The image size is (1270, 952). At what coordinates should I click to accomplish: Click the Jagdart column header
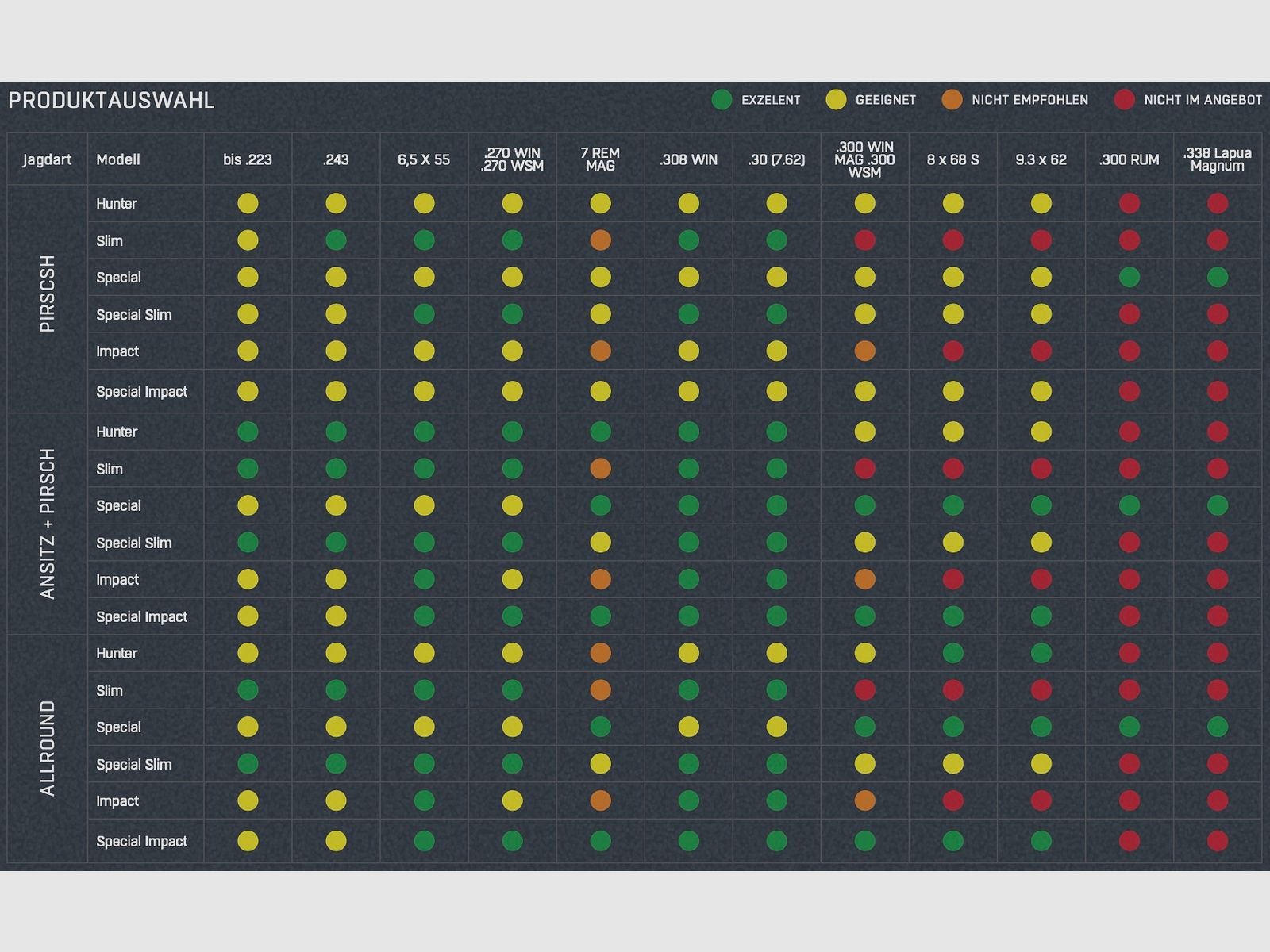tap(47, 159)
